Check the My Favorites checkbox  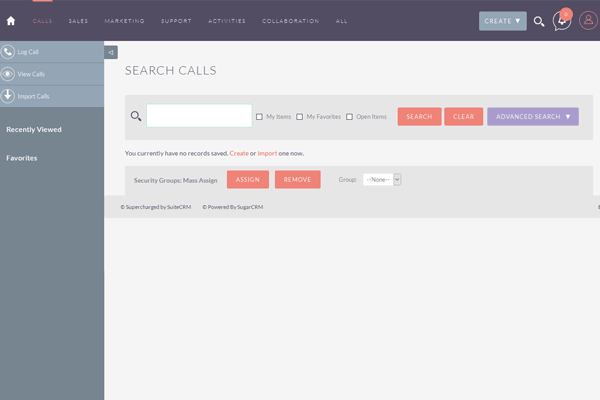[x=300, y=117]
